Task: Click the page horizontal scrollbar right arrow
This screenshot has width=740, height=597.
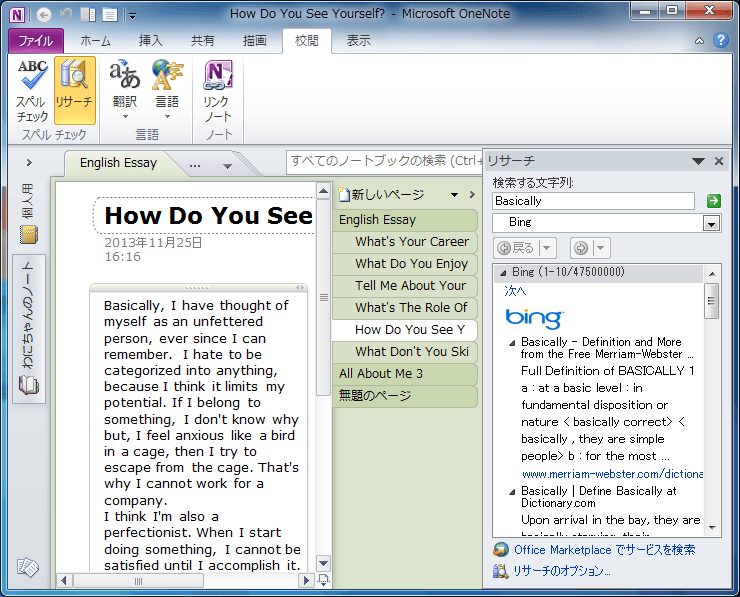Action: click(306, 580)
